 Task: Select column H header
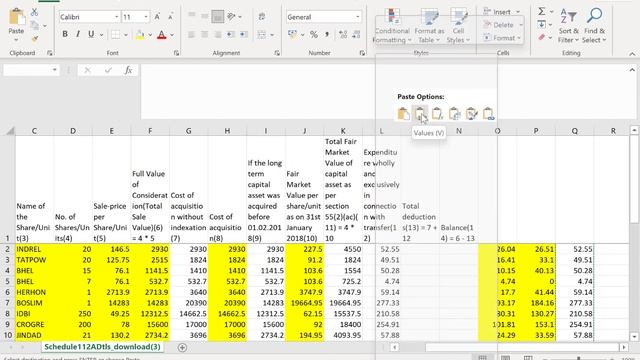pyautogui.click(x=227, y=131)
